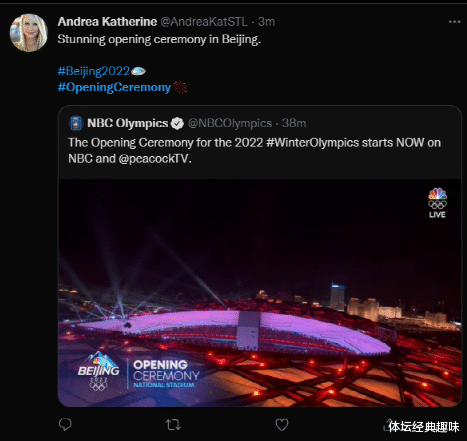Like the tweet with heart icon

[x=282, y=425]
